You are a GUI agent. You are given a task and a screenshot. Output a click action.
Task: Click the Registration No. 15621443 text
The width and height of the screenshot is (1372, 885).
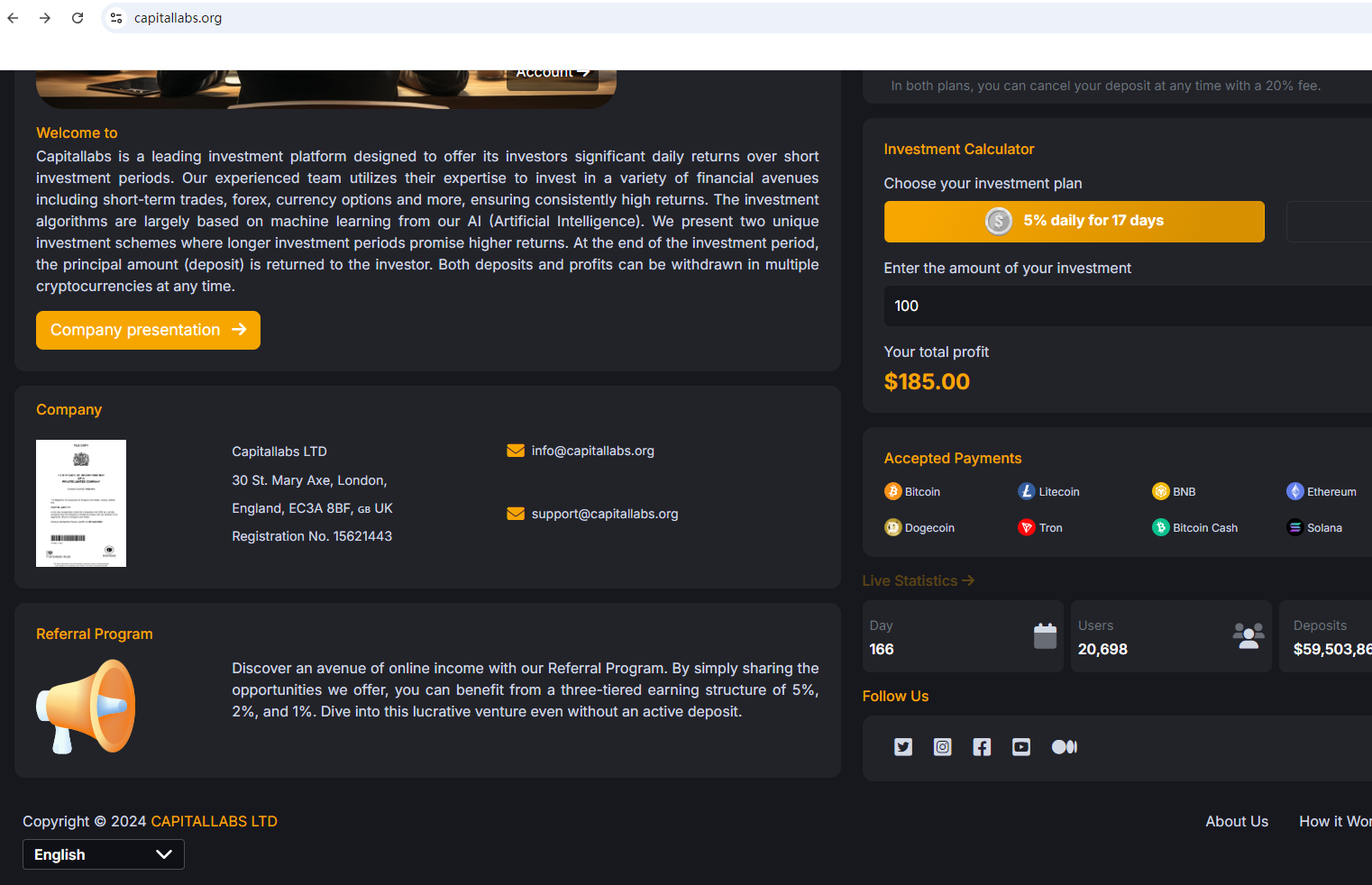312,536
